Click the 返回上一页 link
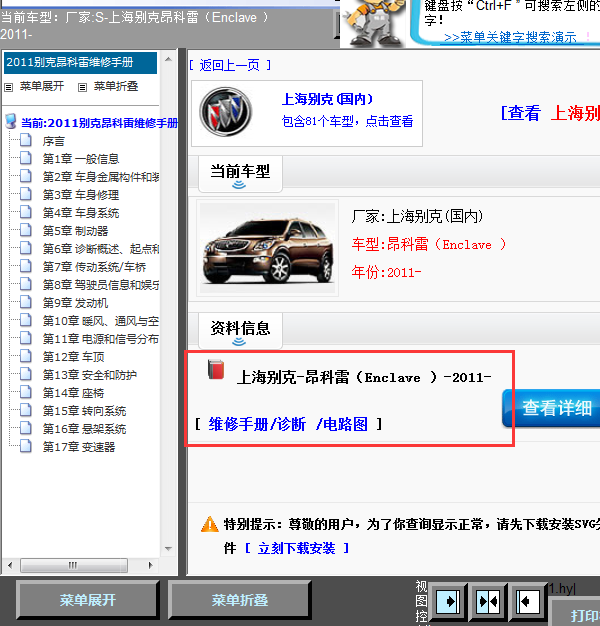 (x=230, y=65)
